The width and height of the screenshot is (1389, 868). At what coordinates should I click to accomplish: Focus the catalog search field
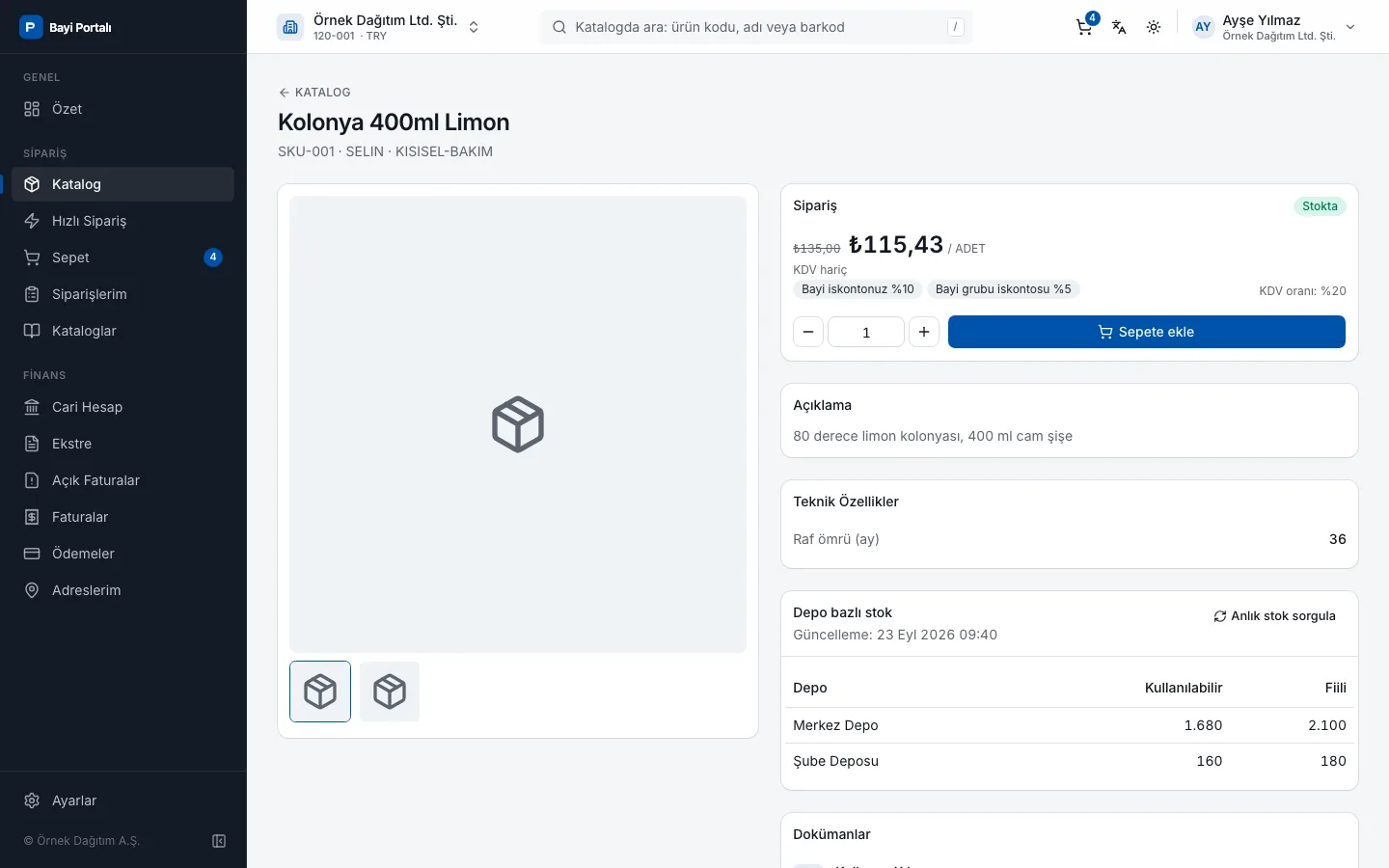pos(756,27)
